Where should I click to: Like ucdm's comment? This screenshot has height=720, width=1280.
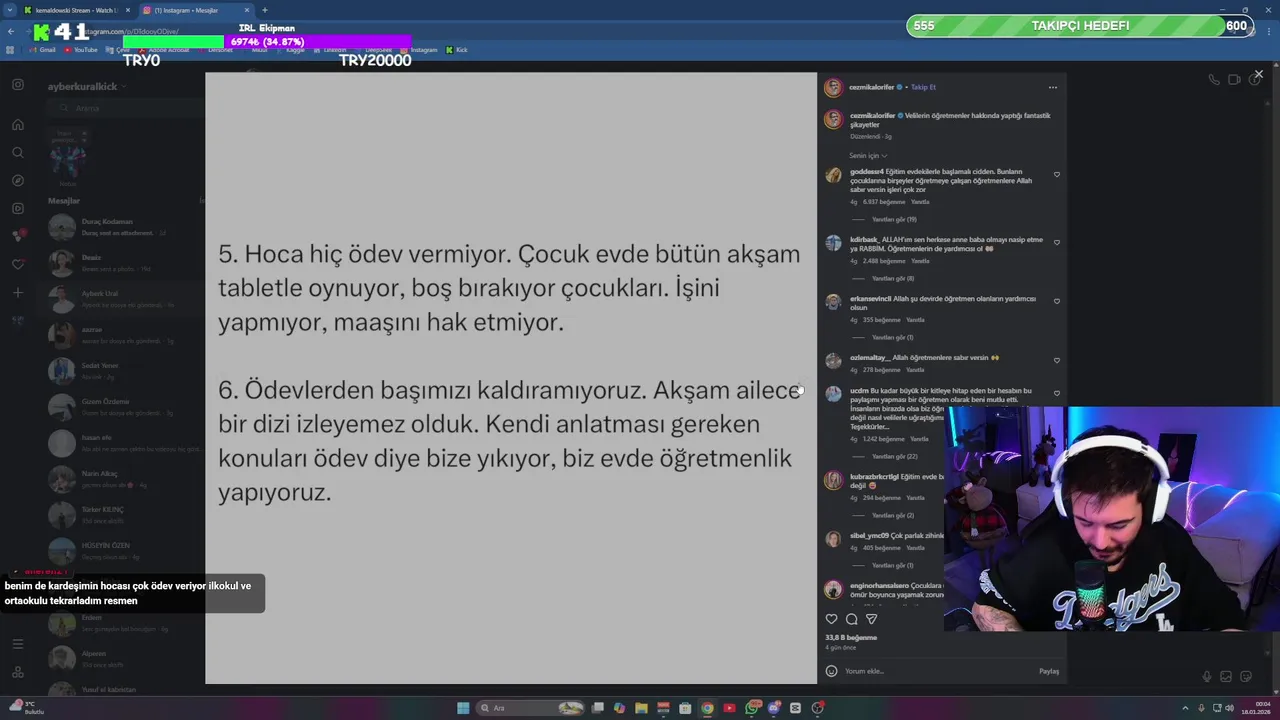coord(1057,393)
